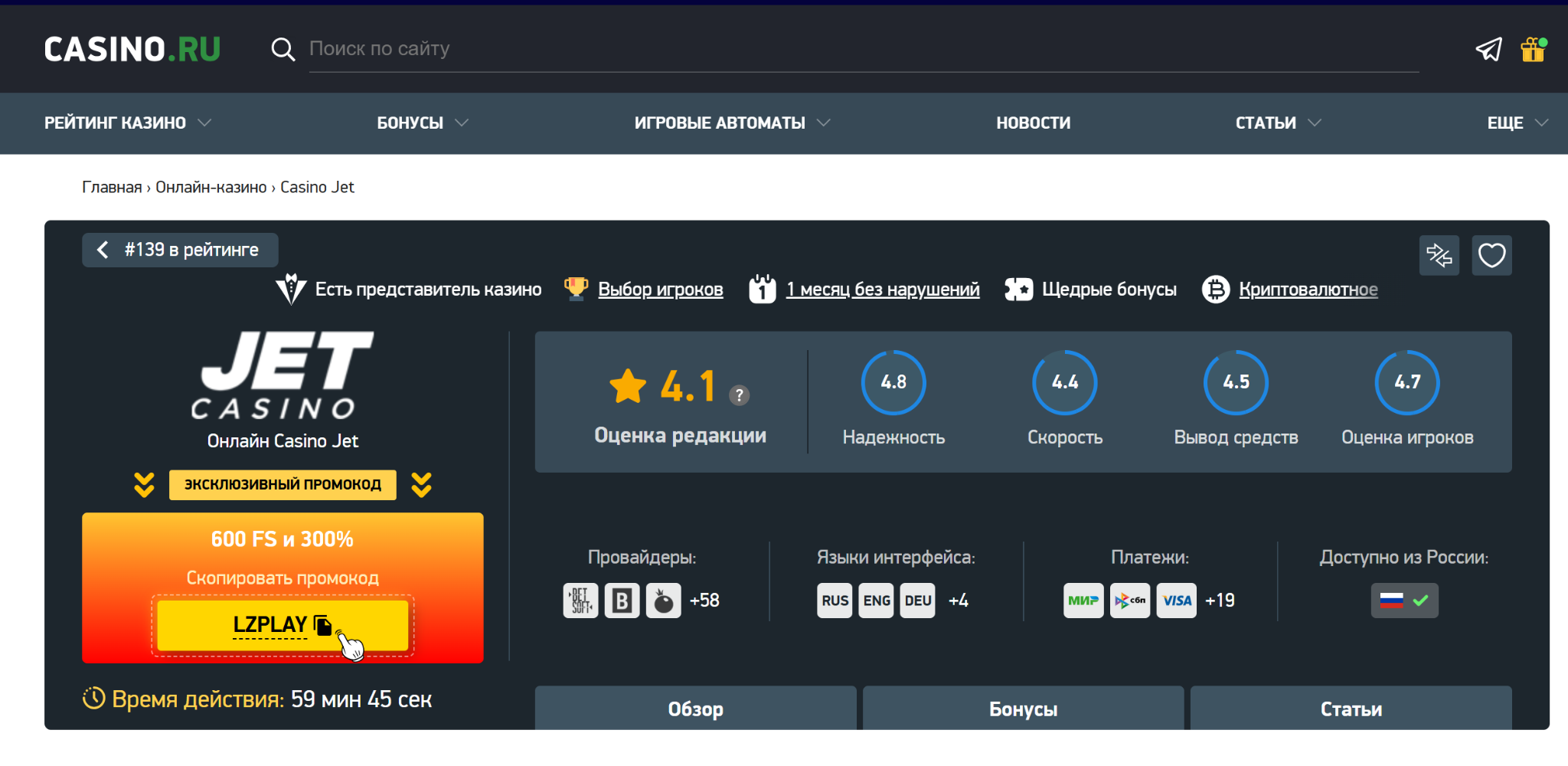Open the question mark rating help
The image size is (1568, 766).
click(739, 395)
